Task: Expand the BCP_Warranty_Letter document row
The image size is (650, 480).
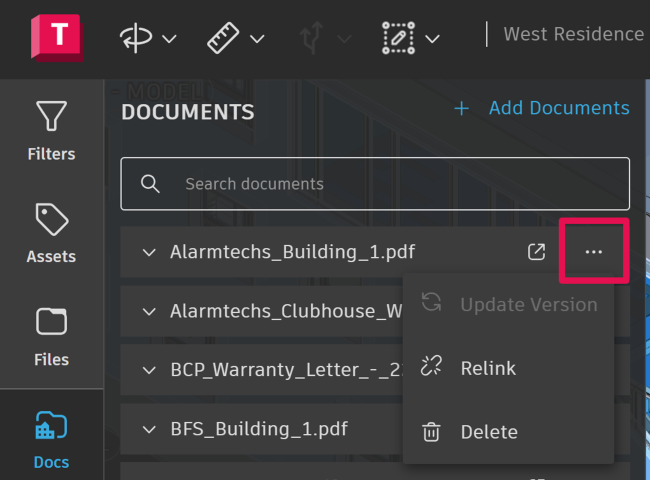Action: point(150,371)
